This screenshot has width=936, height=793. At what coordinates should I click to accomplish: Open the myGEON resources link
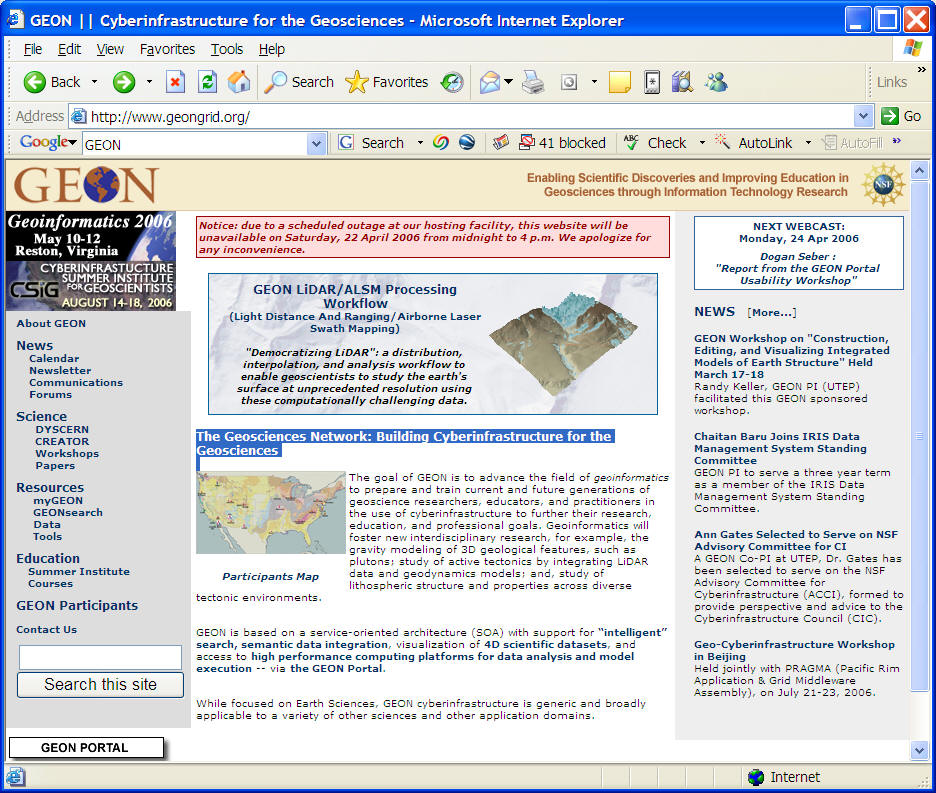[58, 500]
